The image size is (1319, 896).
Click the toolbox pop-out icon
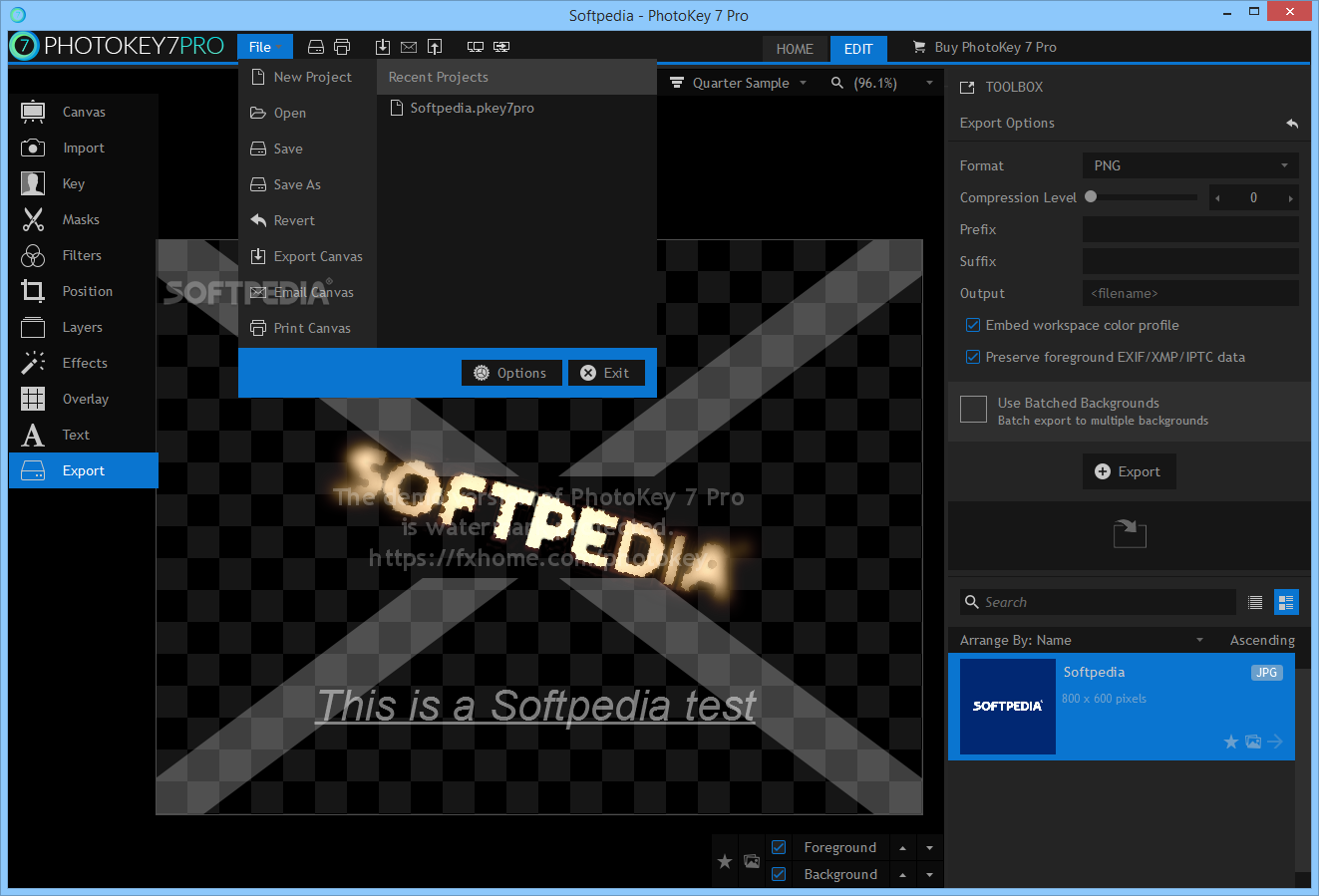967,88
